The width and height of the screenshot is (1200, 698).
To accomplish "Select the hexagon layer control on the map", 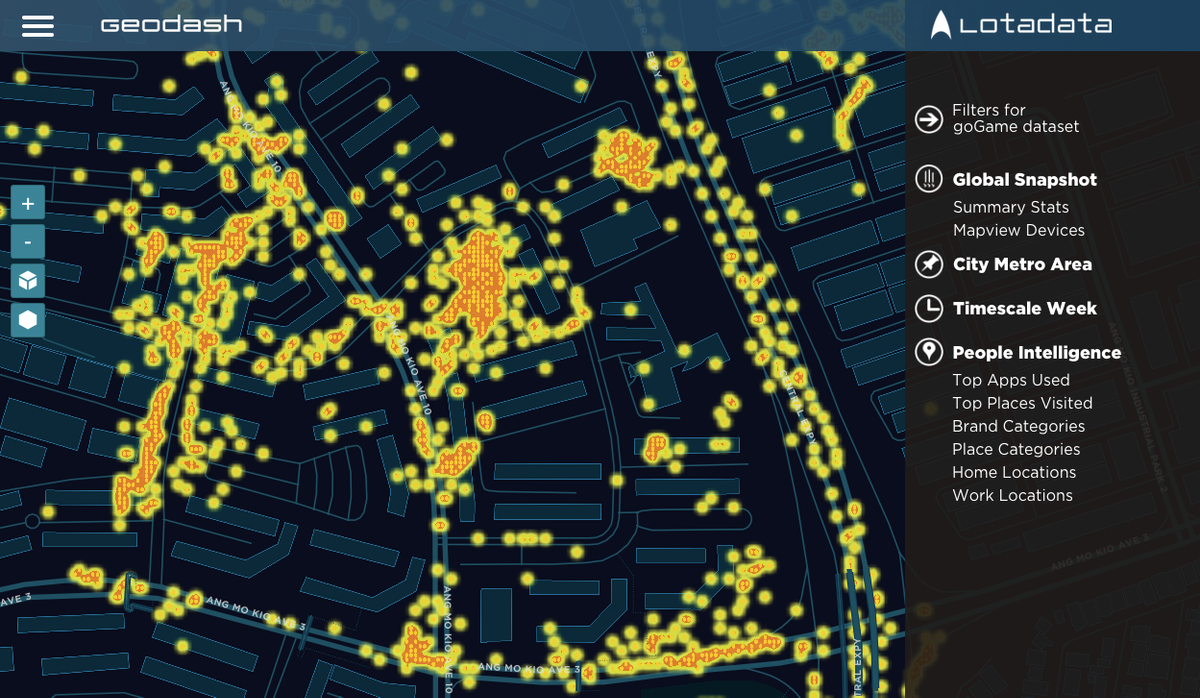I will coord(28,320).
